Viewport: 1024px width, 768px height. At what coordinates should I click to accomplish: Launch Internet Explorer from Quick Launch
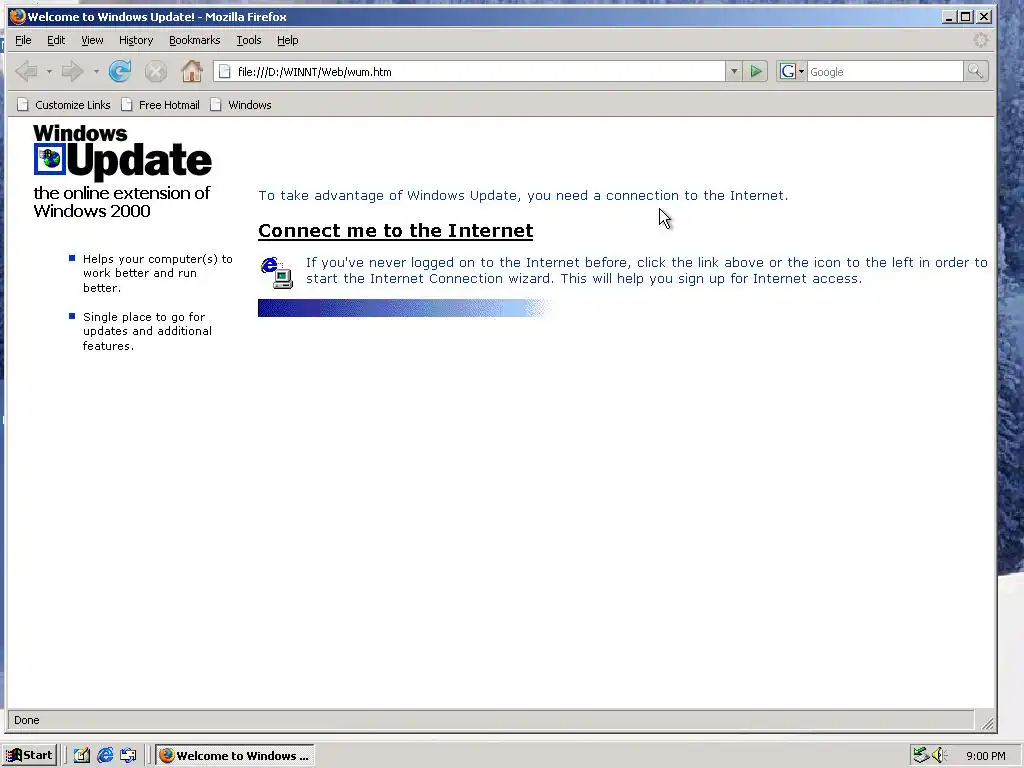105,756
